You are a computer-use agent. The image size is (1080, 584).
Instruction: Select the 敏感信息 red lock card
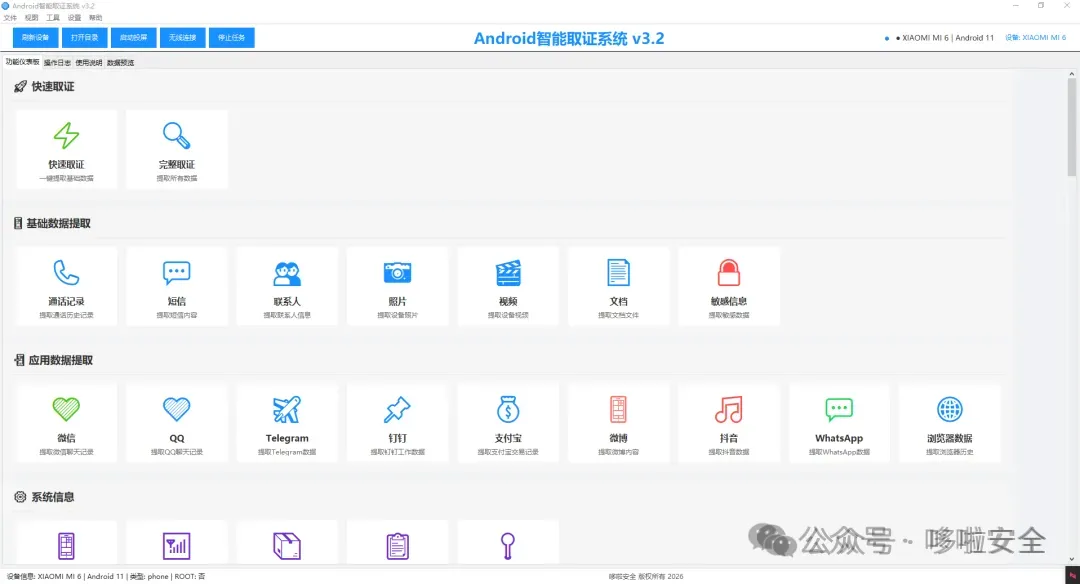[x=729, y=286]
